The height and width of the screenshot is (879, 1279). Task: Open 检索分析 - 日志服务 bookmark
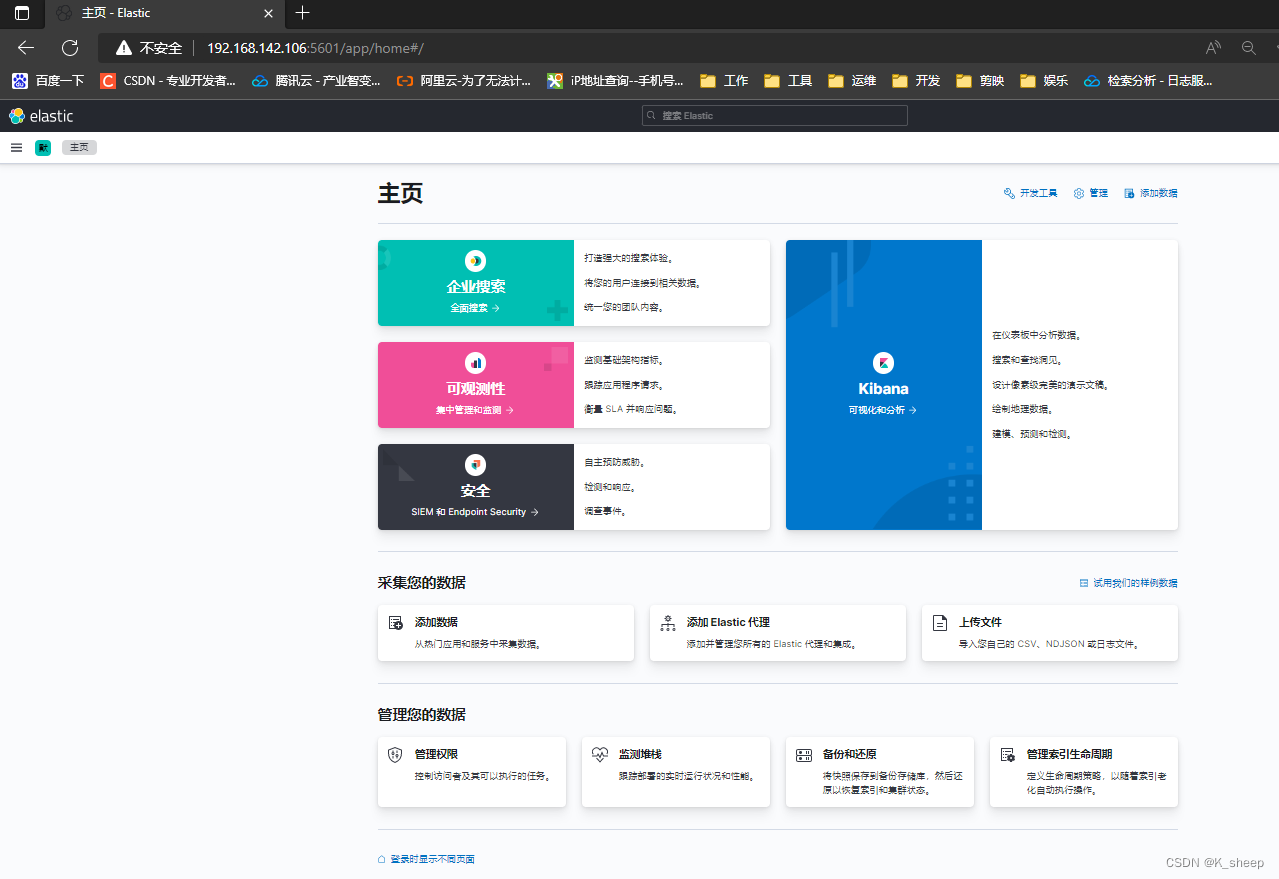click(1148, 81)
